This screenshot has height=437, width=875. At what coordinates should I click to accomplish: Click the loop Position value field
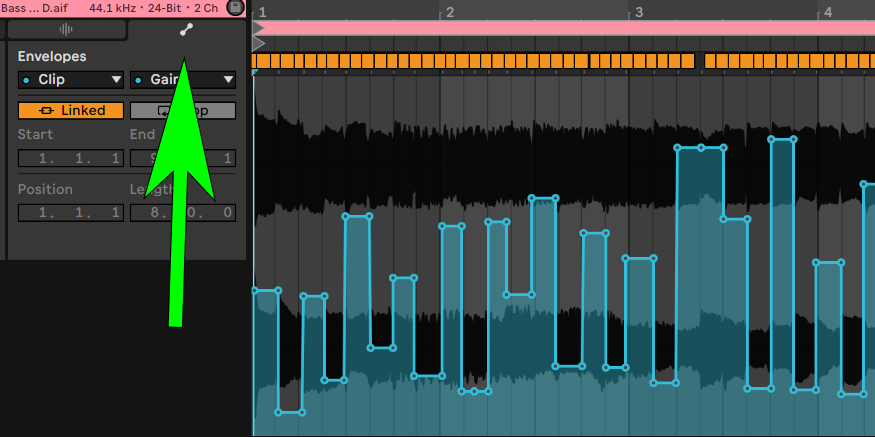click(70, 212)
